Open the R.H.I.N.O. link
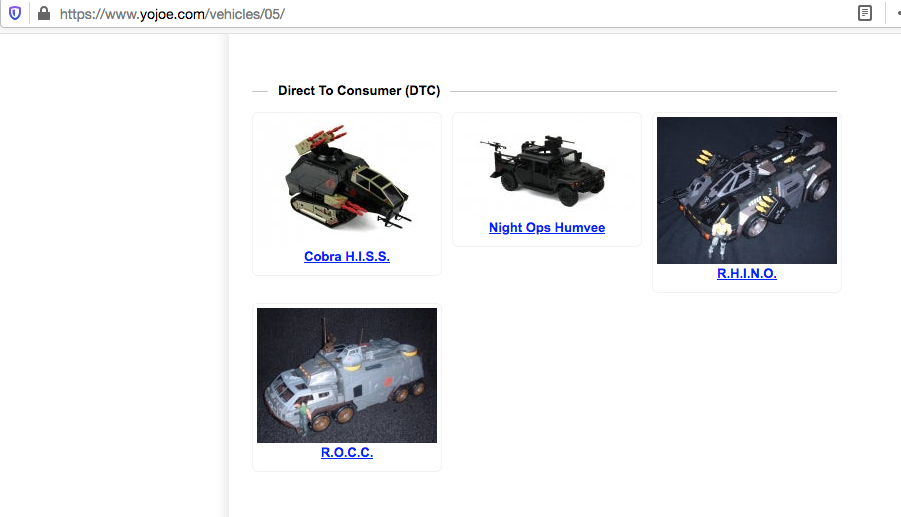Screen dimensions: 901x517 click(x=746, y=273)
